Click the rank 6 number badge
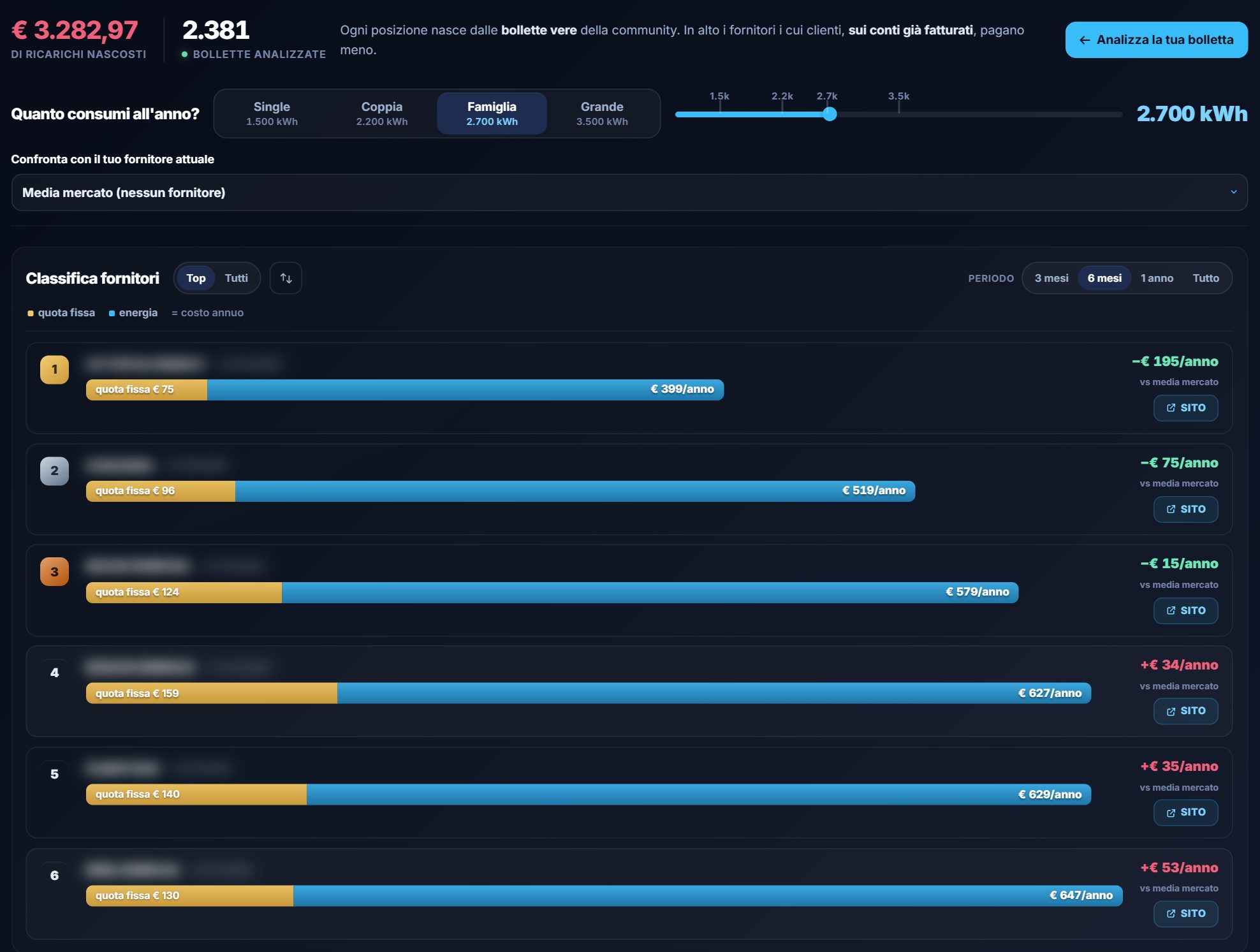Screen dimensions: 1260x952 coord(54,875)
